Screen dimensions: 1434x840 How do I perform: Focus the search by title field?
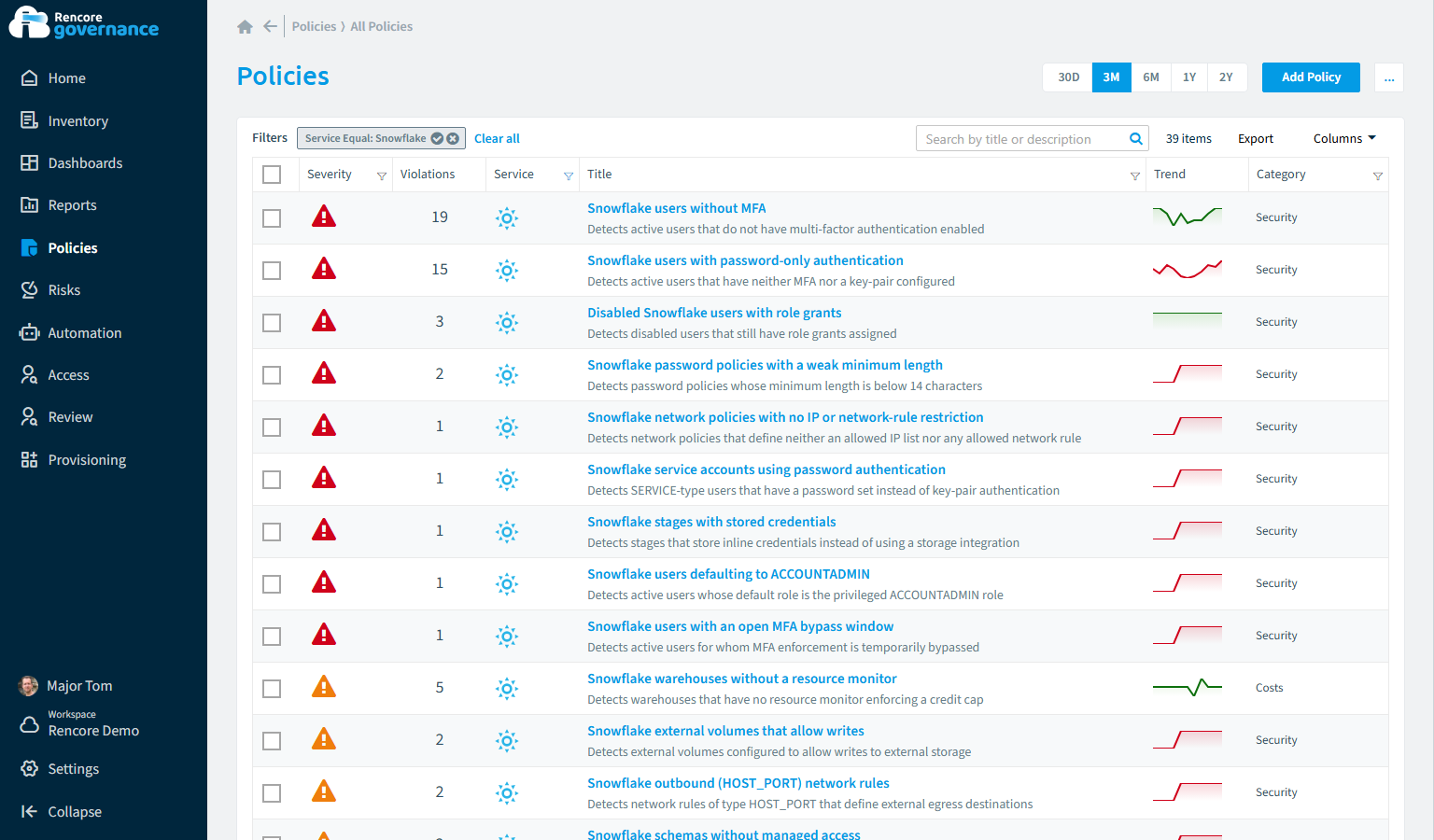pyautogui.click(x=1023, y=139)
